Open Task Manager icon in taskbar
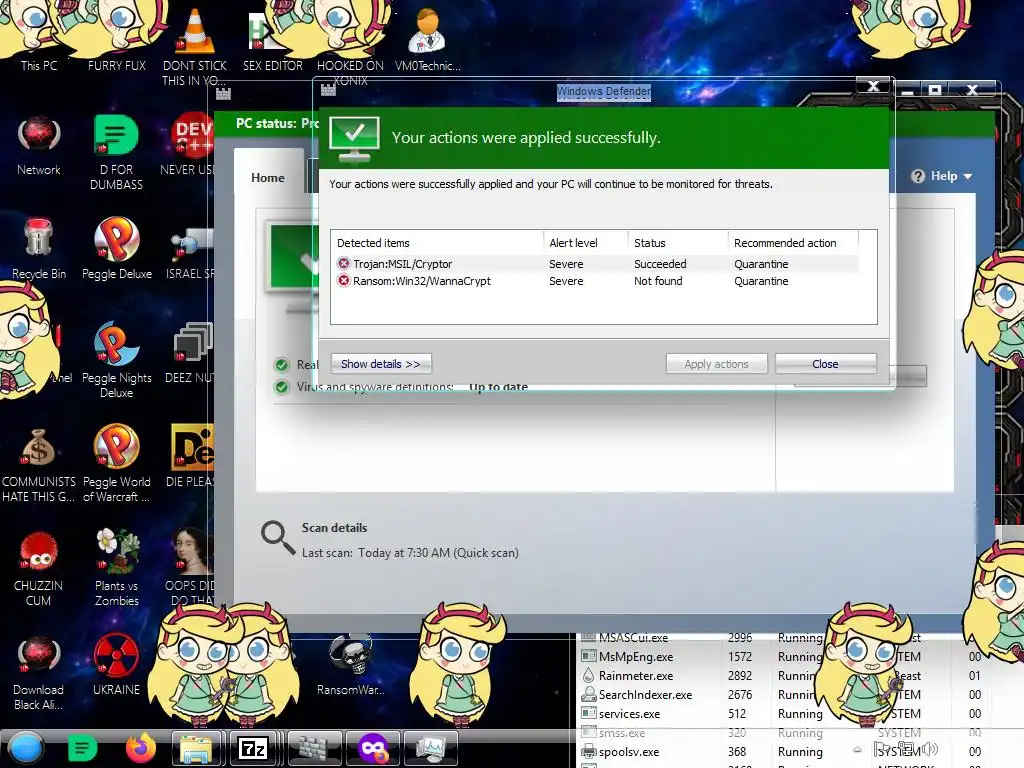Image resolution: width=1024 pixels, height=768 pixels. tap(430, 748)
